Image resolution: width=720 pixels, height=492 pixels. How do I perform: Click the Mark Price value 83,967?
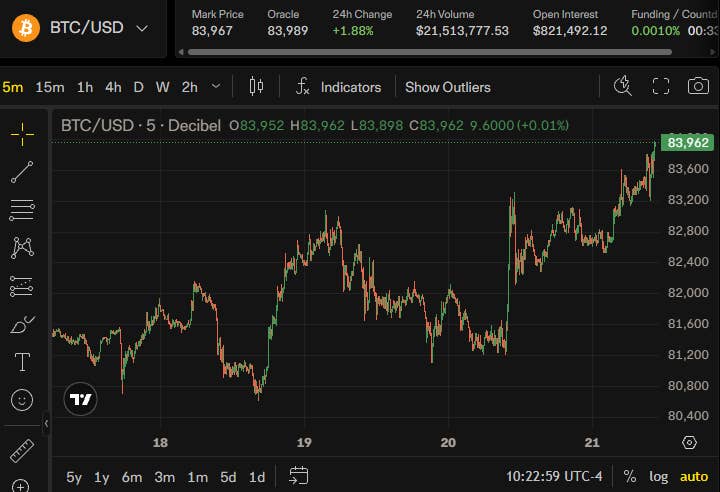pos(212,31)
